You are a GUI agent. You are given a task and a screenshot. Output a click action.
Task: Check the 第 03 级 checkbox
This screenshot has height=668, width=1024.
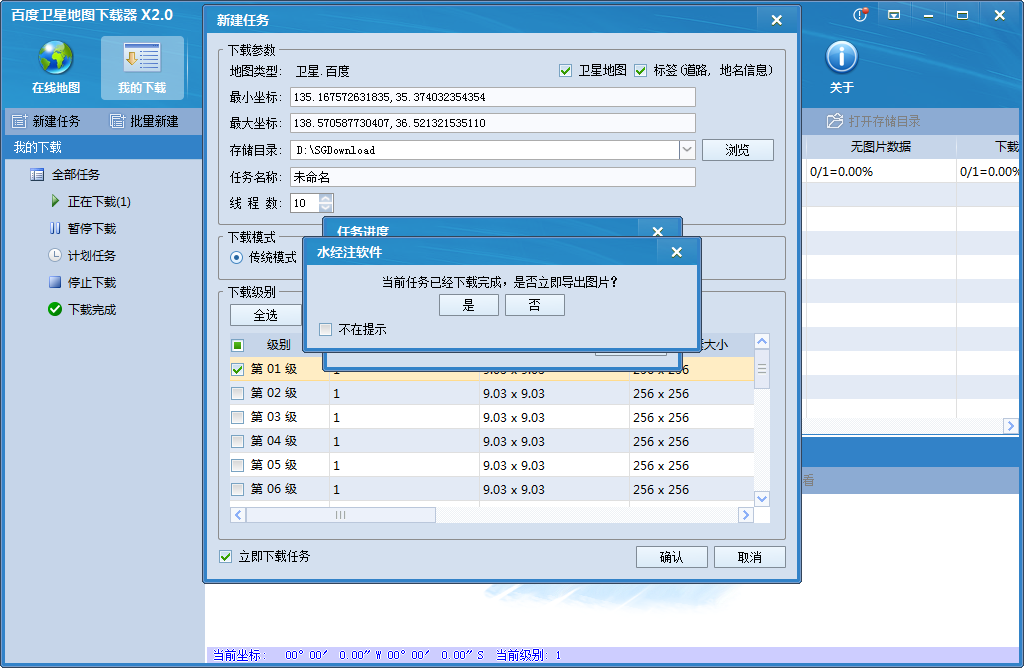[x=238, y=417]
